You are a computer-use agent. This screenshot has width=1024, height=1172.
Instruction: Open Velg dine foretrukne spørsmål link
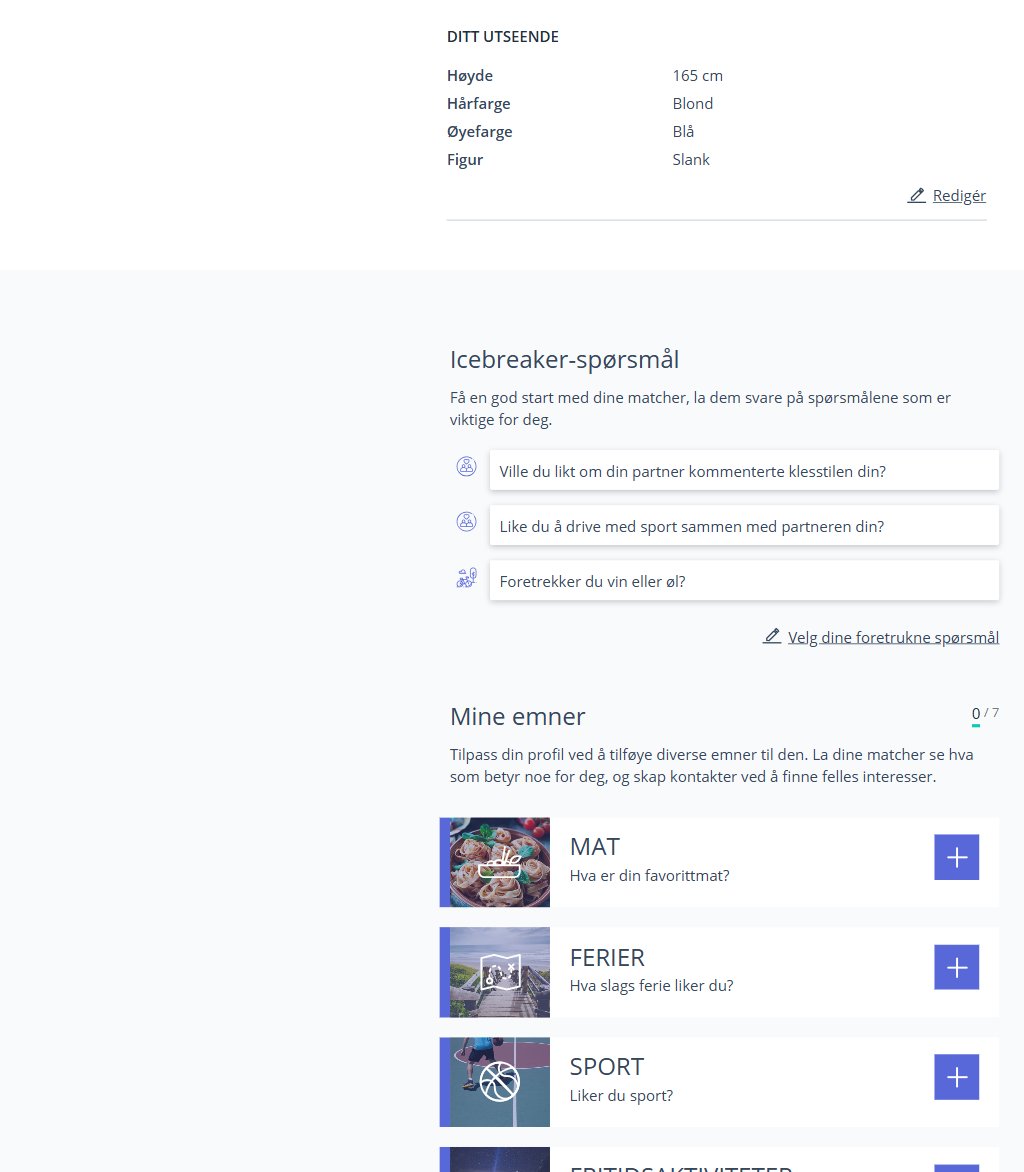tap(893, 638)
